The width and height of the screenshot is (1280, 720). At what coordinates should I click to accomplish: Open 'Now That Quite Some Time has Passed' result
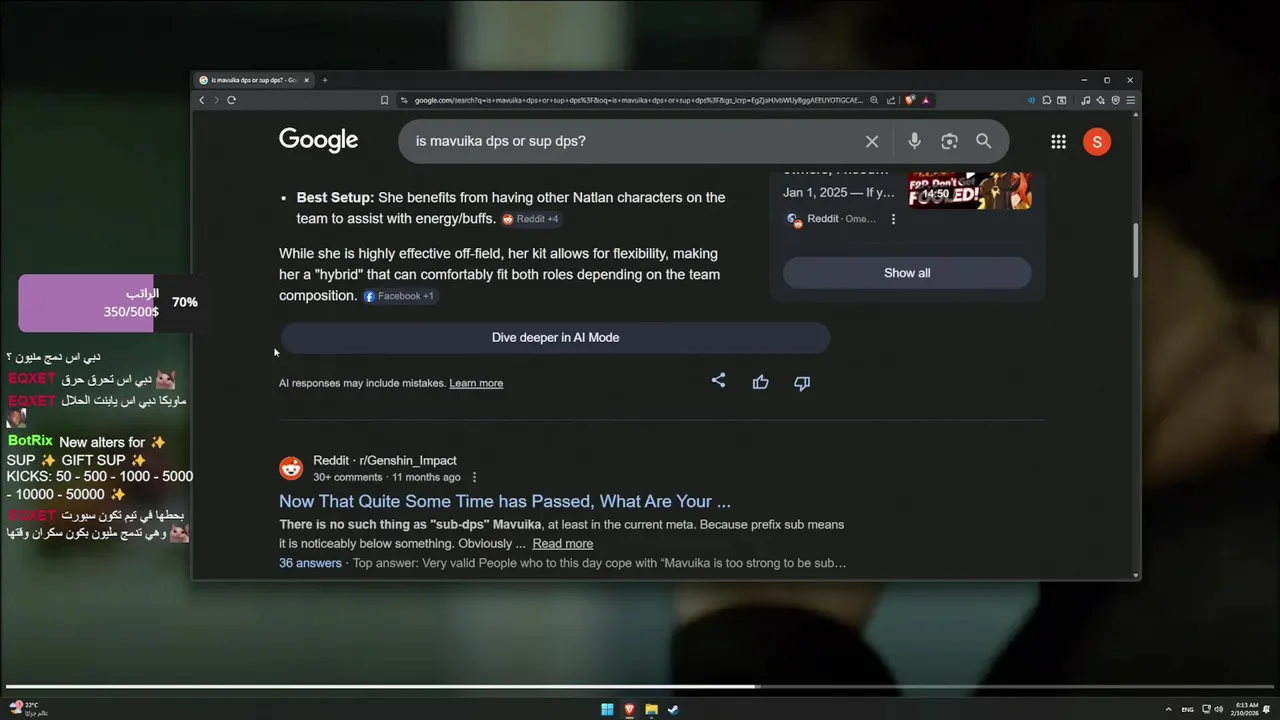click(x=505, y=501)
